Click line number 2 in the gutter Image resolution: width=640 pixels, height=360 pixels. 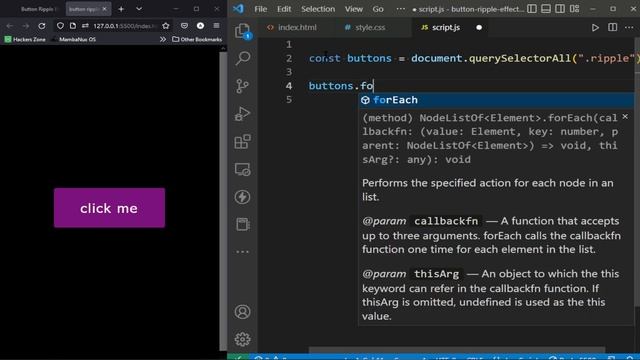[289, 58]
